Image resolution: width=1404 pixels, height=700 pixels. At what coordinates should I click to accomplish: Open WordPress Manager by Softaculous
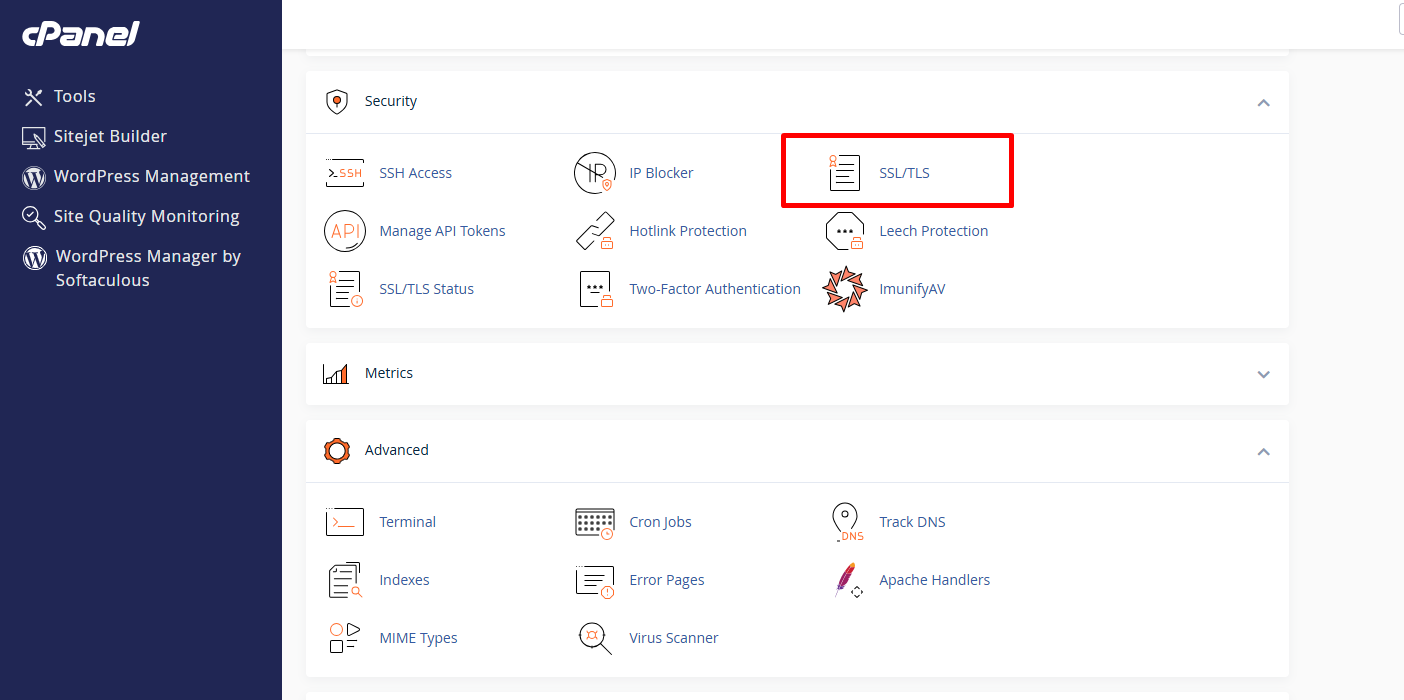[x=132, y=268]
